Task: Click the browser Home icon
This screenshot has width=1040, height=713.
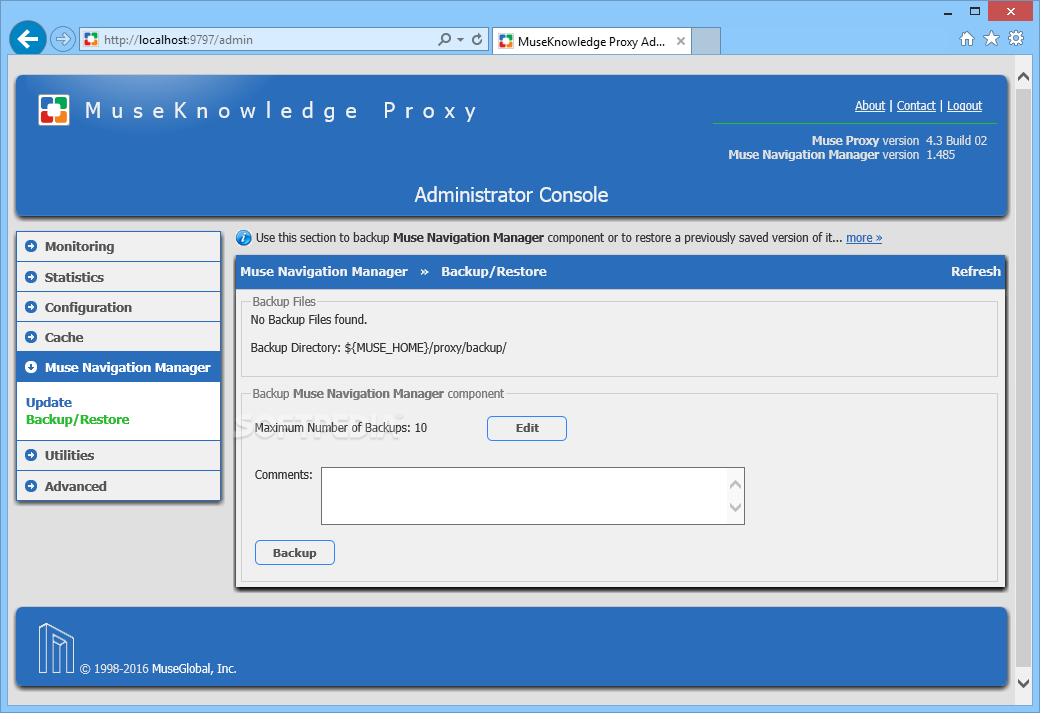Action: click(x=967, y=39)
